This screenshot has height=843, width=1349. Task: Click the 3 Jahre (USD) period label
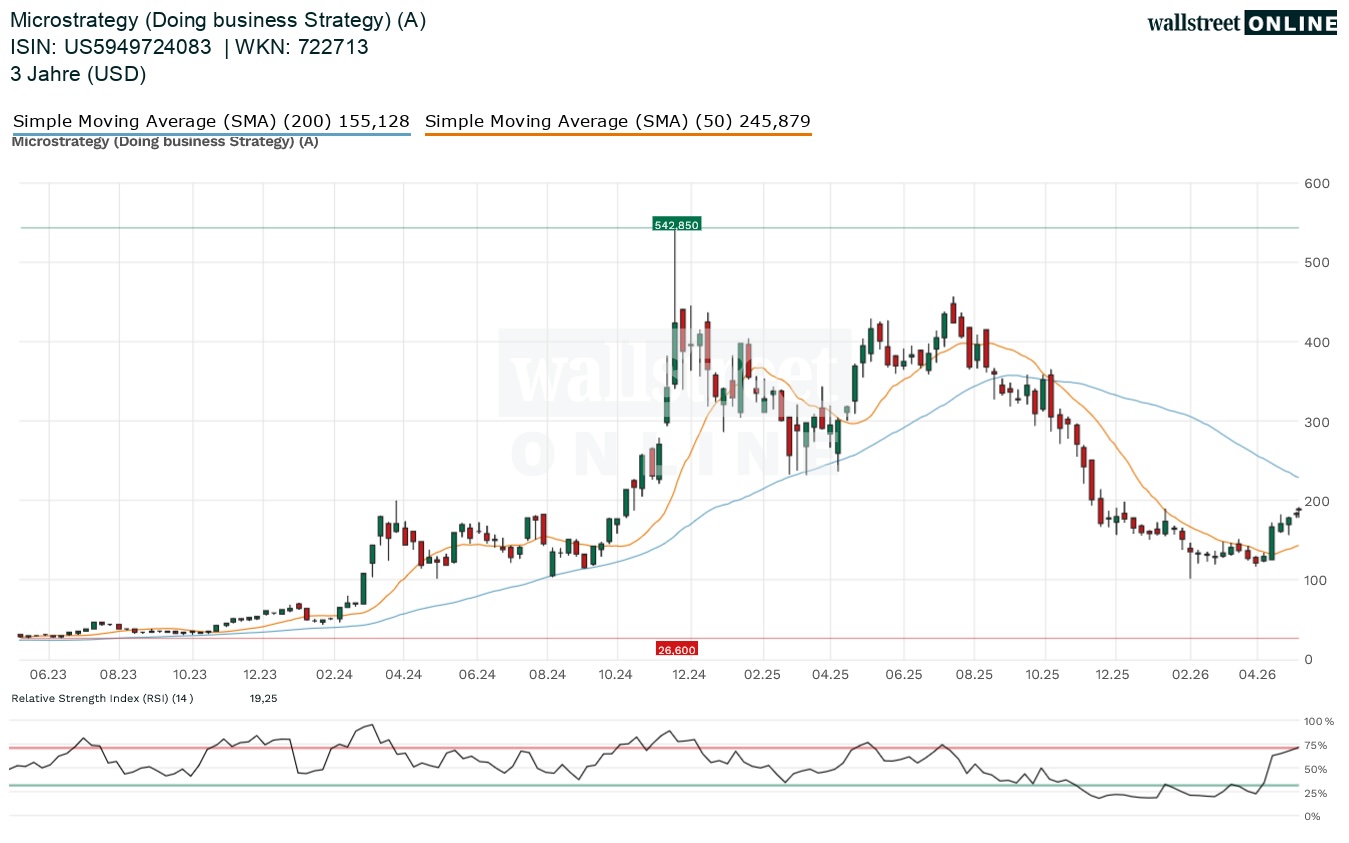pos(78,73)
